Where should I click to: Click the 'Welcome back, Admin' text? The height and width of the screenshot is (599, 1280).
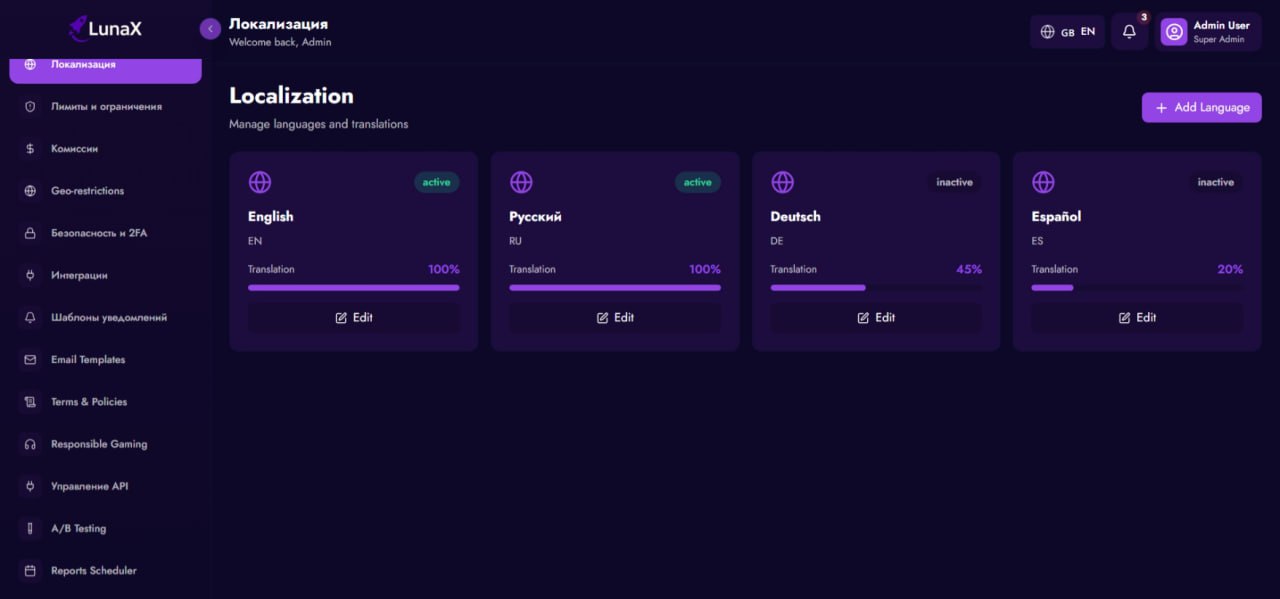point(280,42)
